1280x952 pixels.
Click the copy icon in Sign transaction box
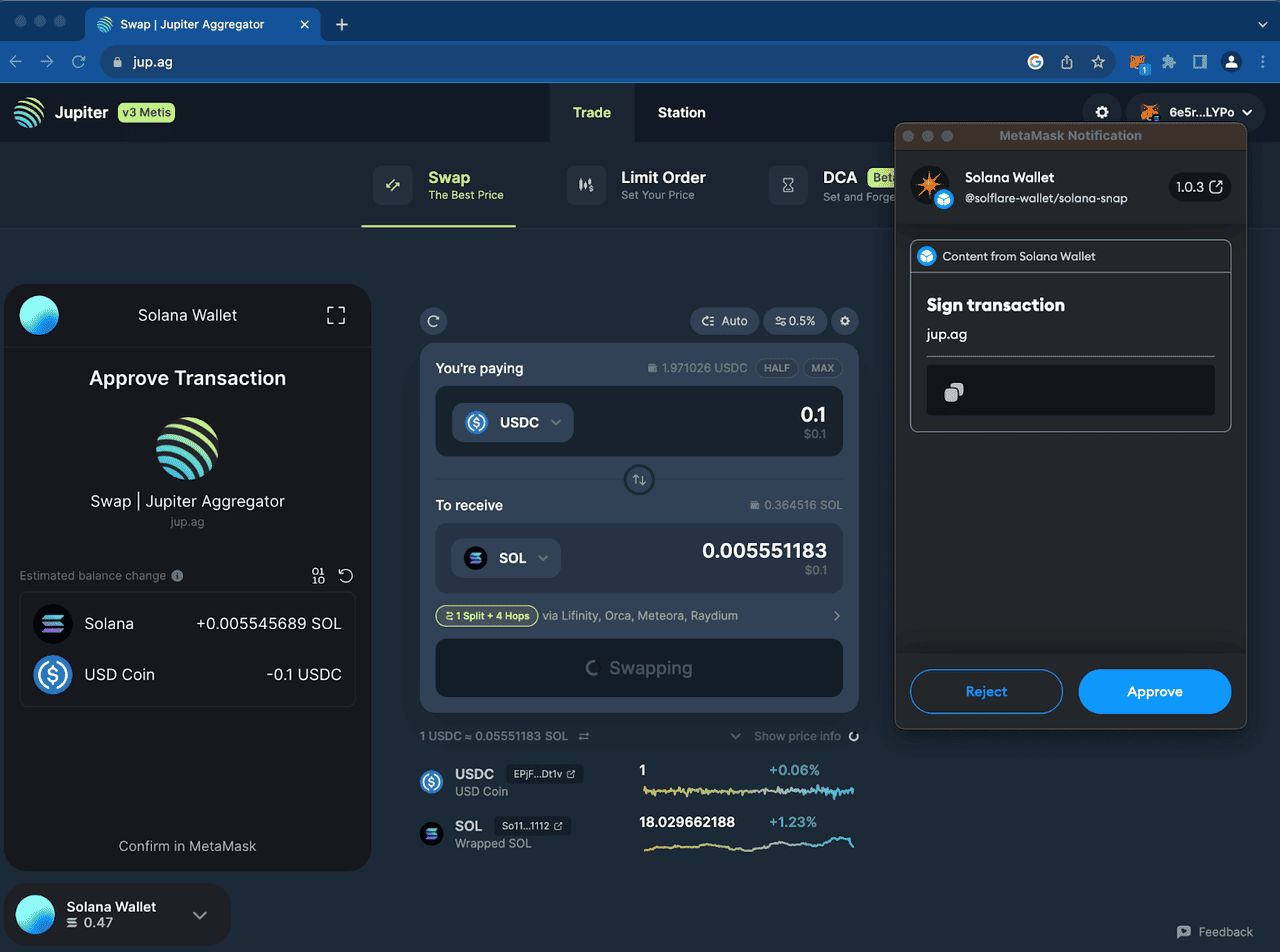click(x=954, y=392)
